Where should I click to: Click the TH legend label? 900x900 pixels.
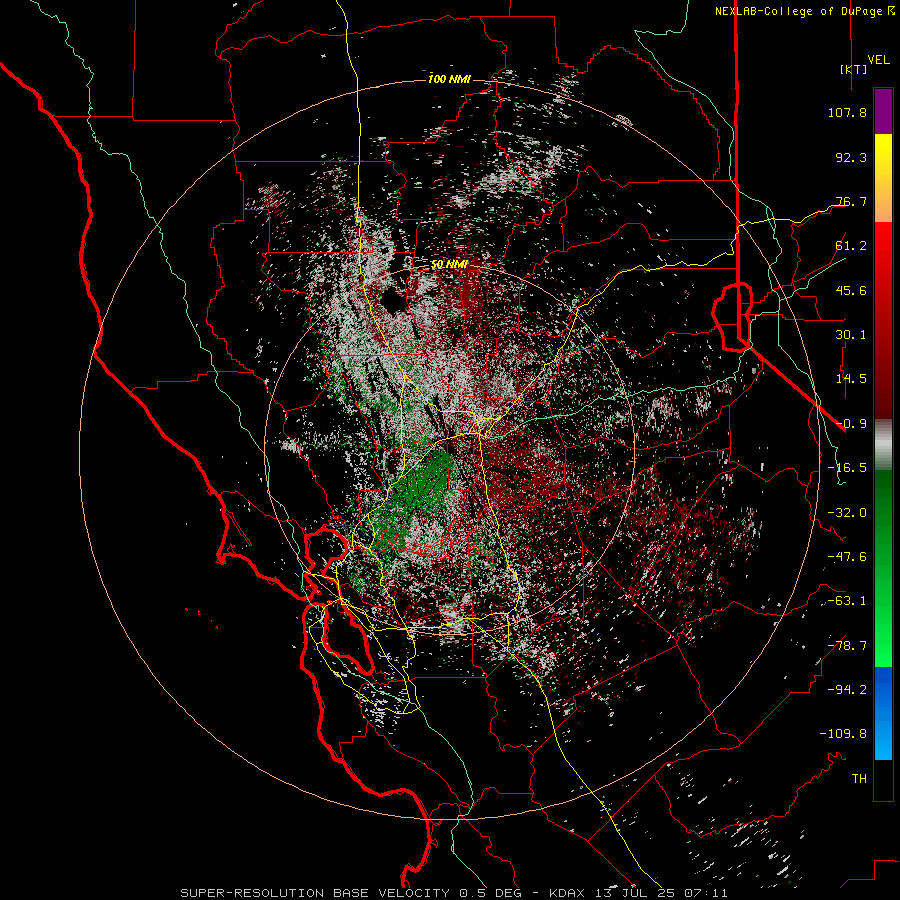point(859,779)
